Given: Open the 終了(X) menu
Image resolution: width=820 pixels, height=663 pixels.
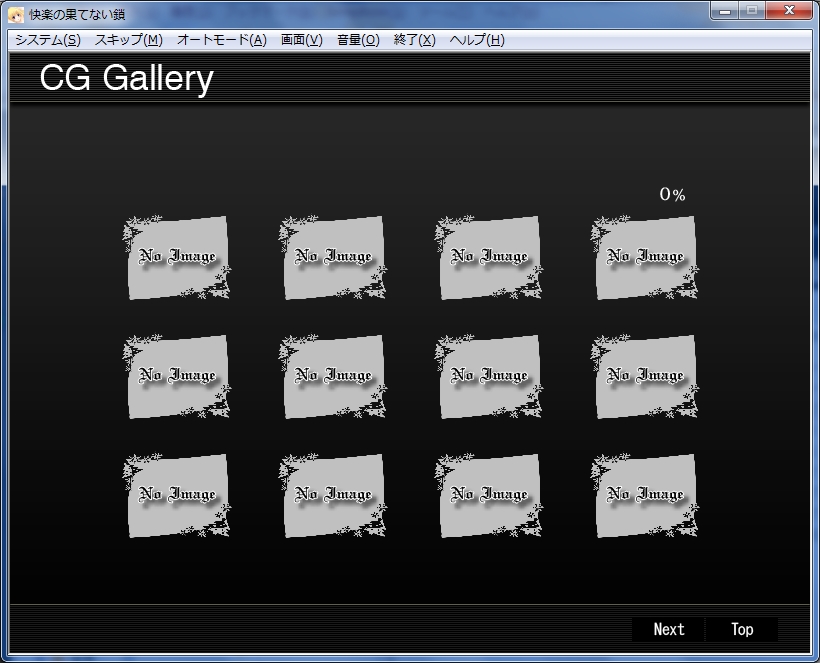Looking at the screenshot, I should click(x=415, y=40).
